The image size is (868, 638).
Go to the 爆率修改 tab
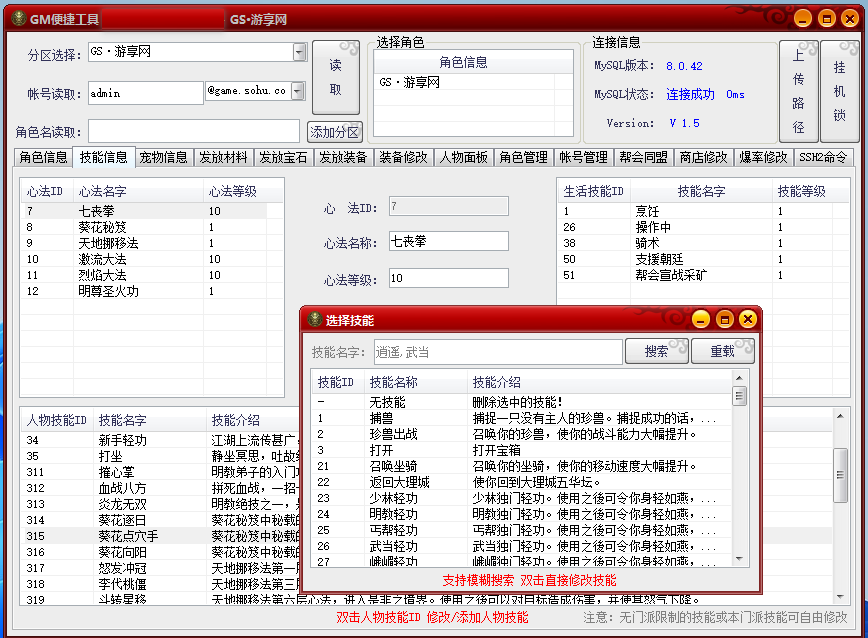[763, 157]
